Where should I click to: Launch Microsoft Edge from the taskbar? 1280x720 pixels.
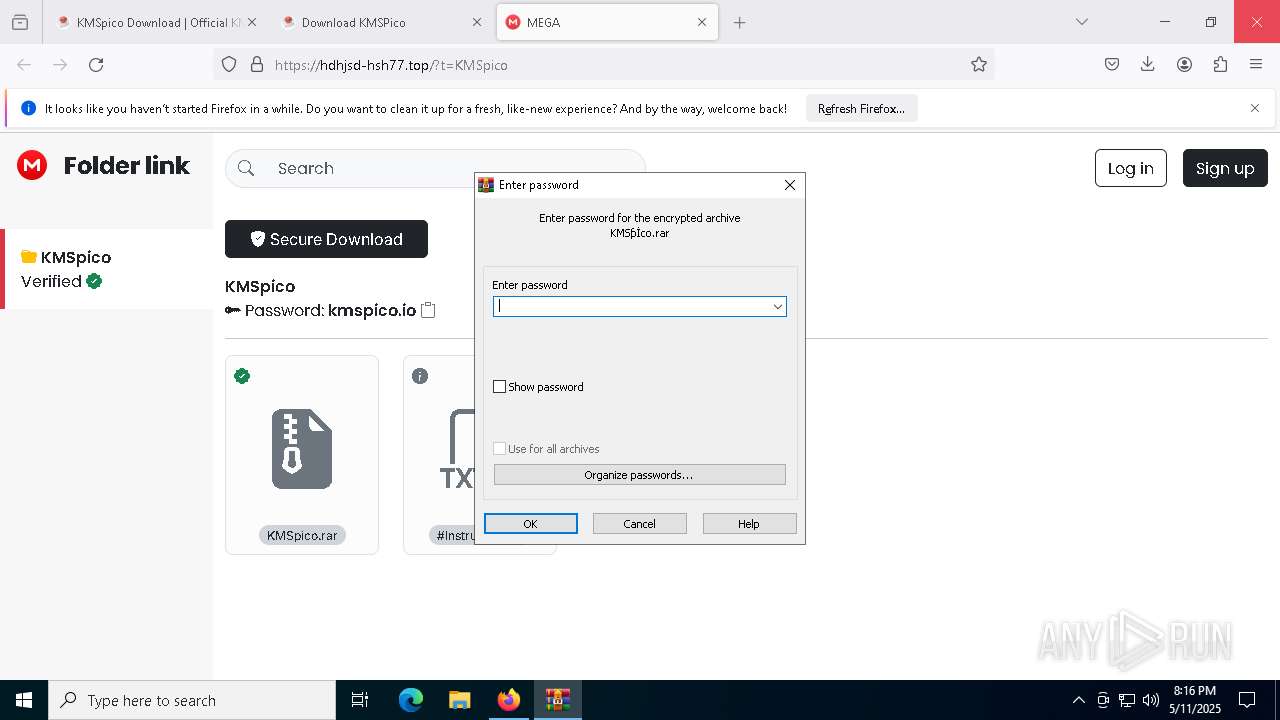(411, 700)
